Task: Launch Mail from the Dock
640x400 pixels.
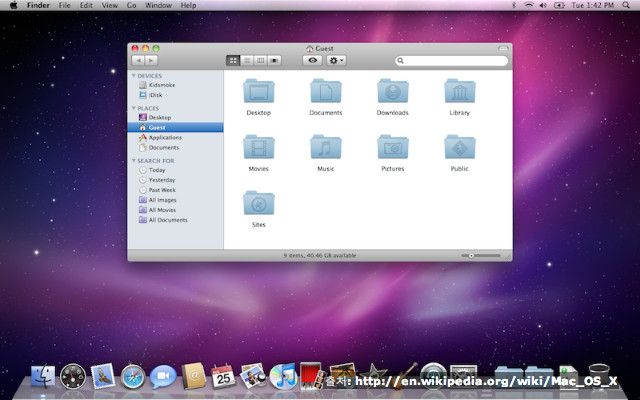Action: click(103, 376)
